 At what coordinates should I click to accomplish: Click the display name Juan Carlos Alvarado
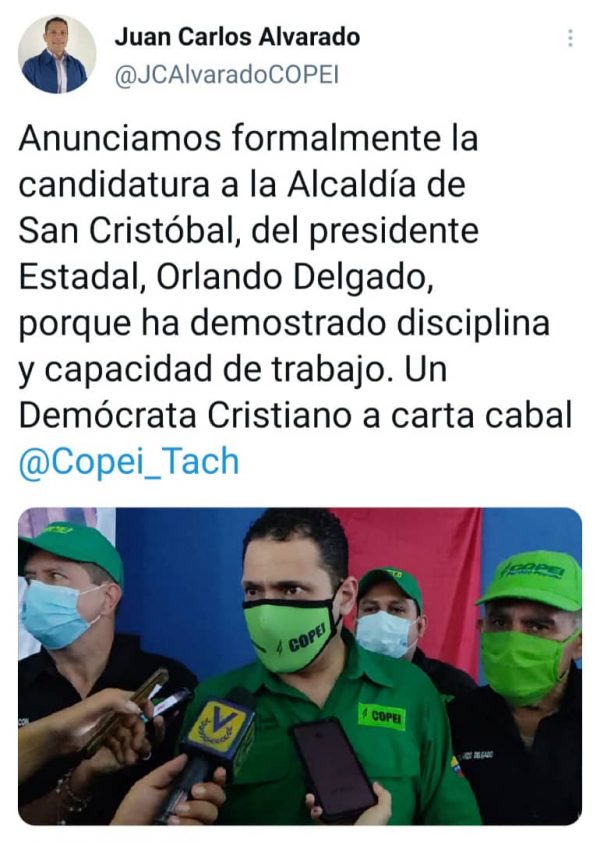(237, 37)
